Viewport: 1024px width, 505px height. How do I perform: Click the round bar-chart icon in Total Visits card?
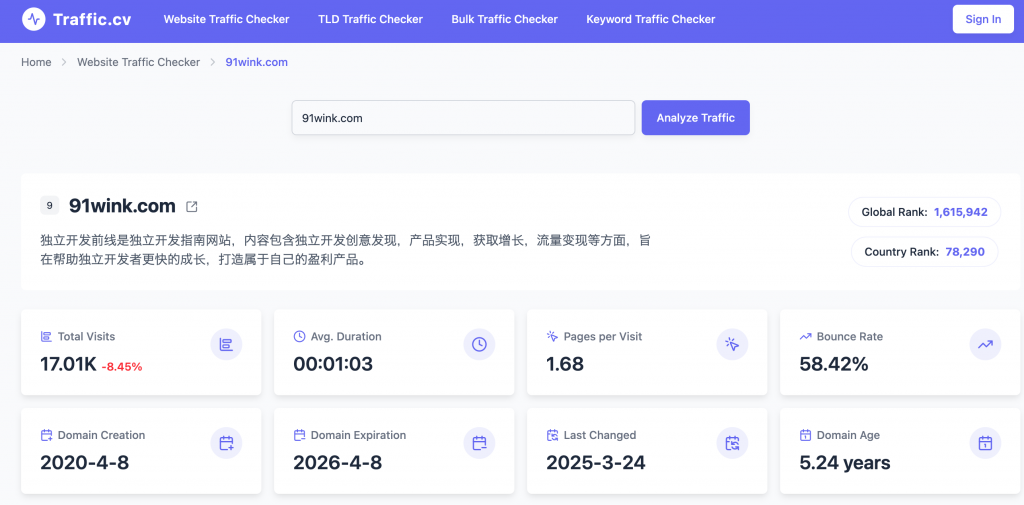tap(226, 344)
